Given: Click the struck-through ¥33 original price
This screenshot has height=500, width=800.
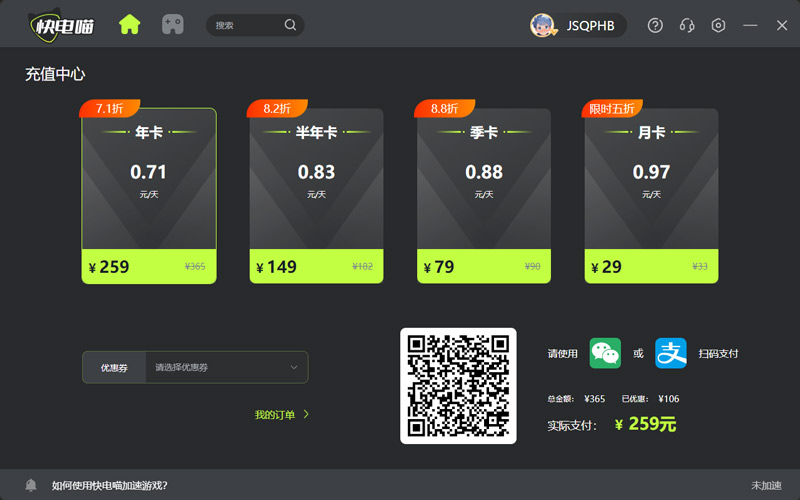Looking at the screenshot, I should click(x=700, y=266).
